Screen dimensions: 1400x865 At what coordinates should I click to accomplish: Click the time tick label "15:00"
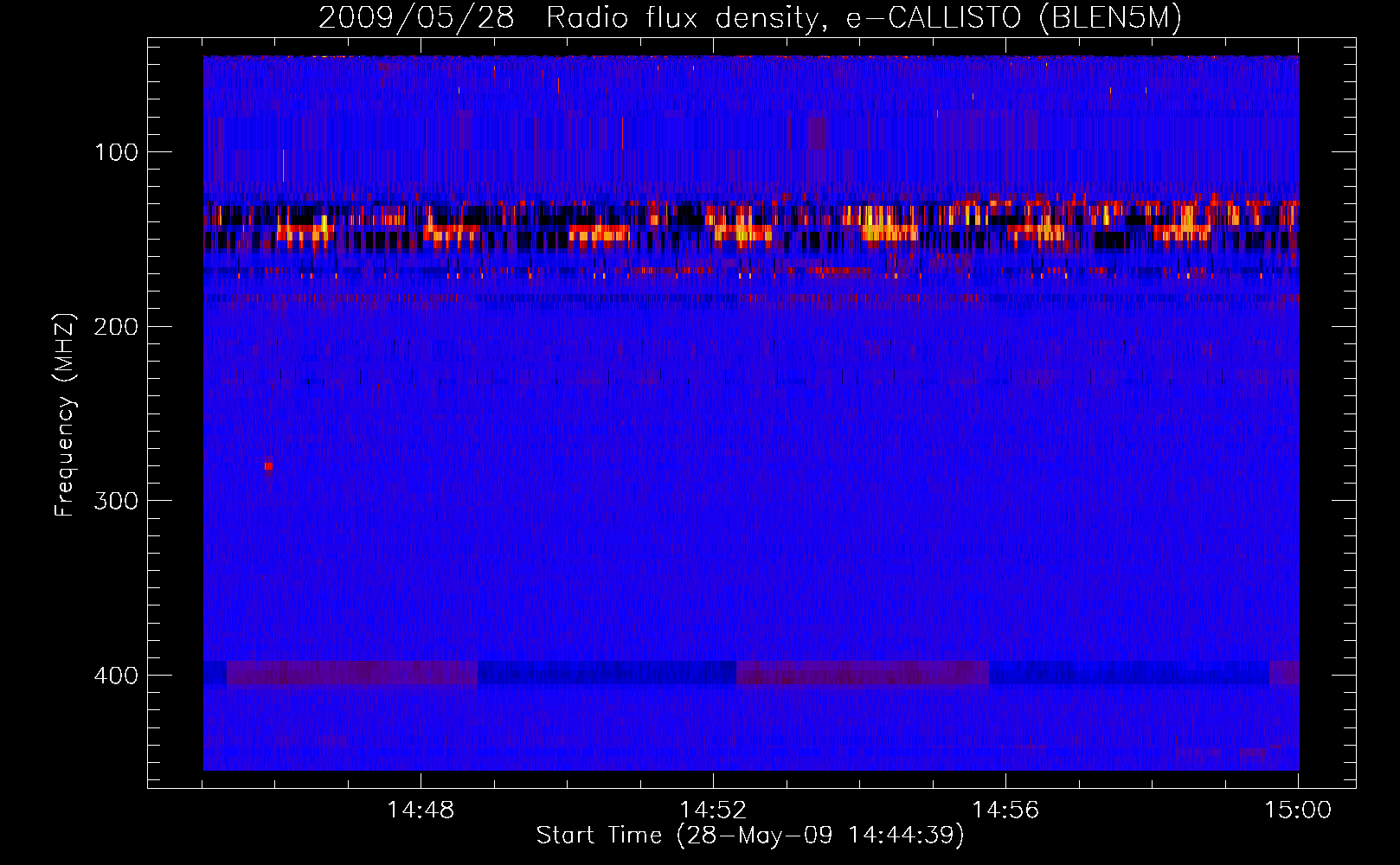pos(1298,811)
